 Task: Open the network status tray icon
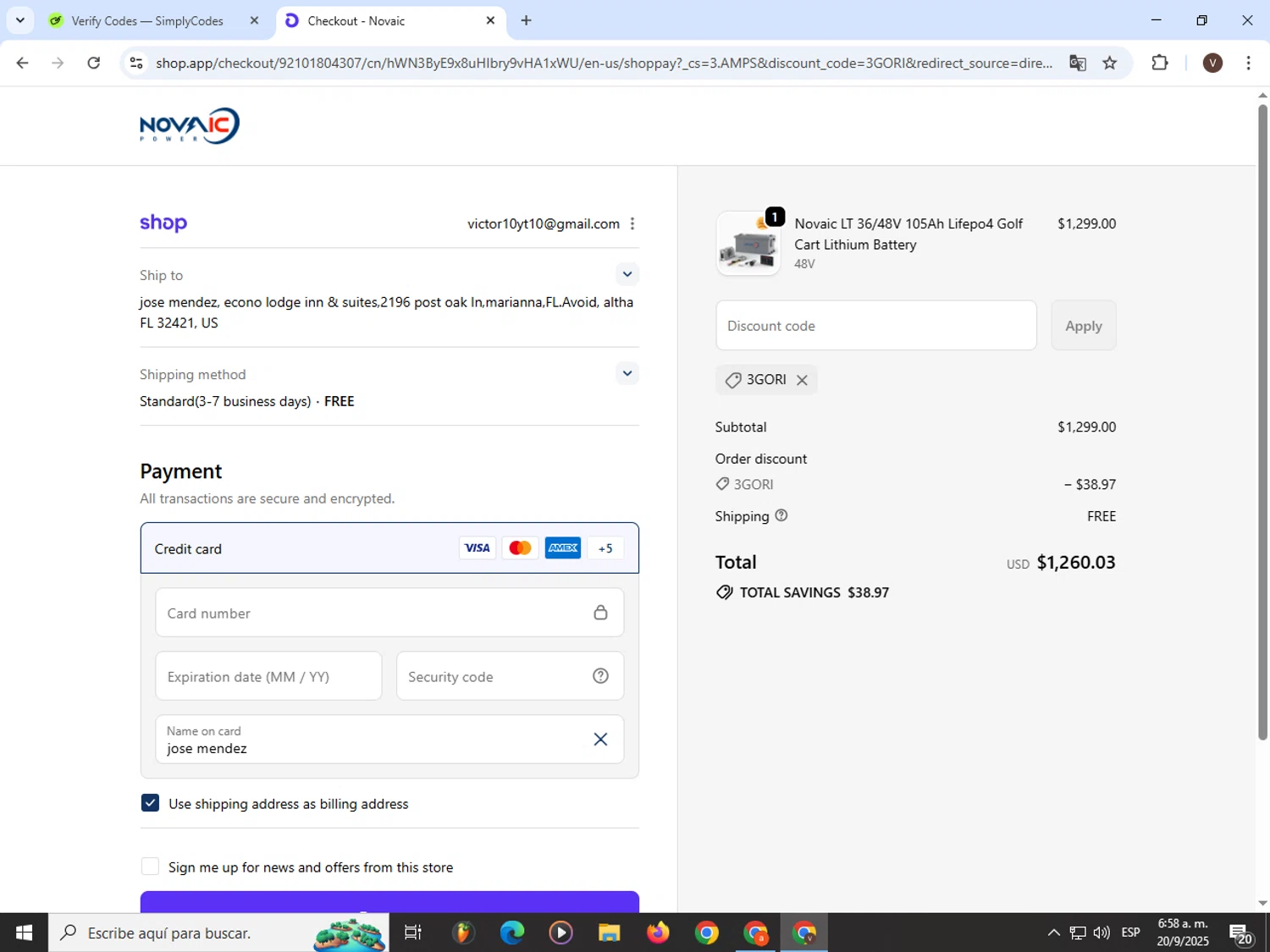pos(1078,933)
